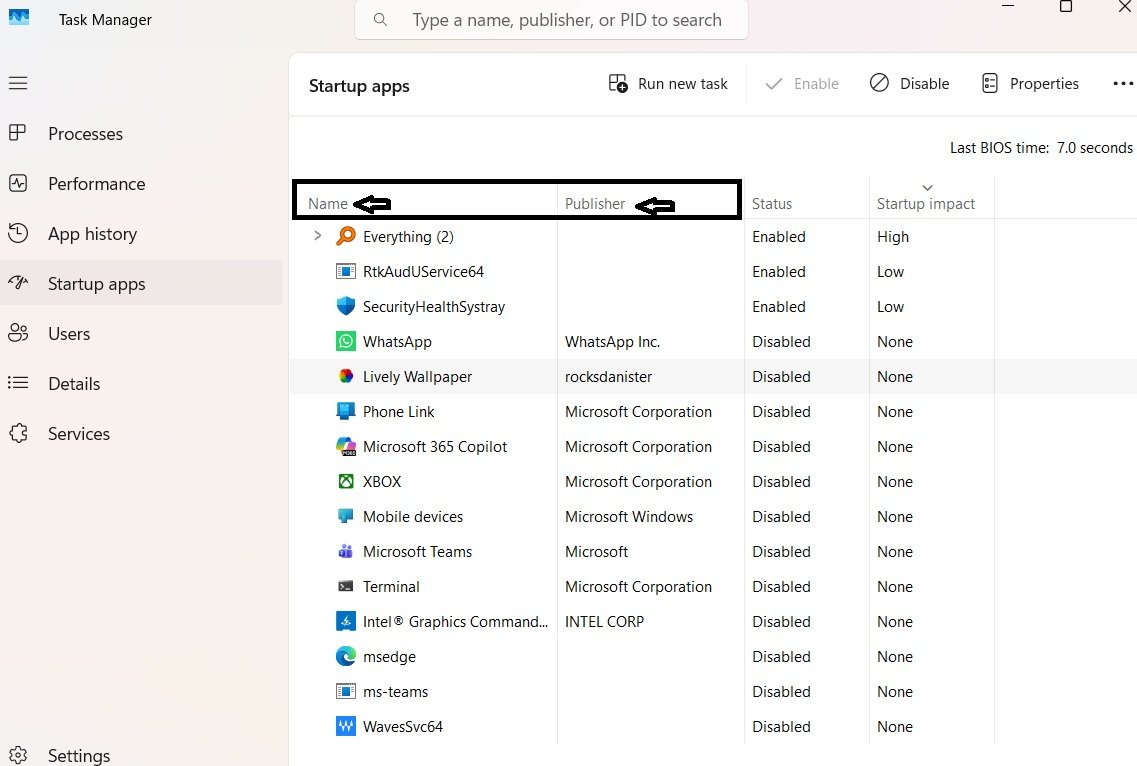The width and height of the screenshot is (1137, 766).
Task: Sort by the Status column header
Action: (x=772, y=204)
